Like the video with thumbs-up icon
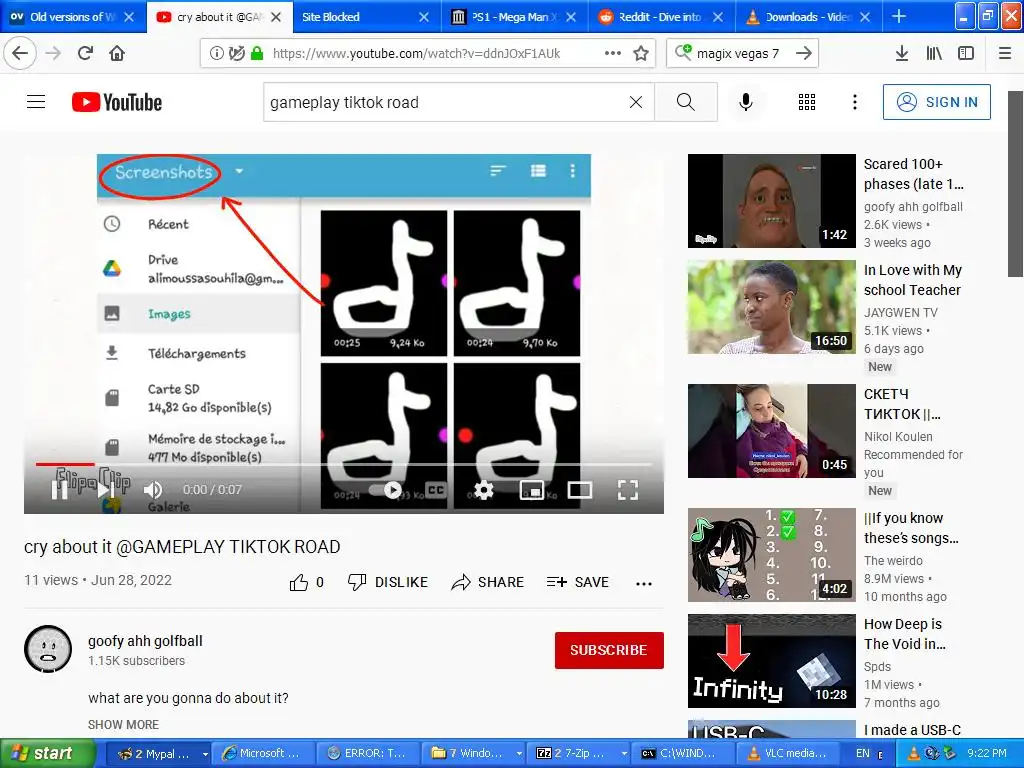Viewport: 1024px width, 768px height. click(x=298, y=583)
